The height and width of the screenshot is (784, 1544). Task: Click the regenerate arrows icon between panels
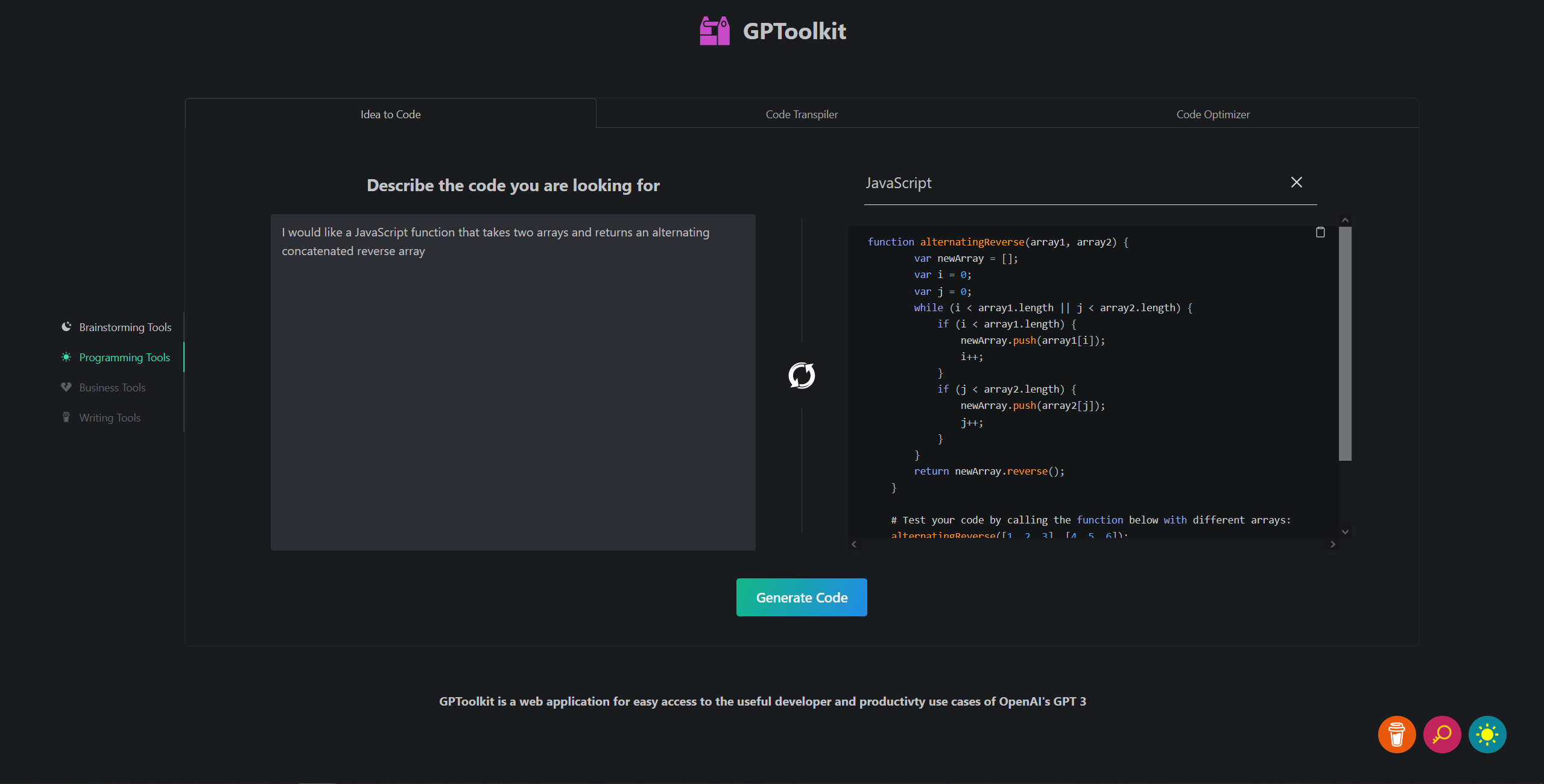coord(802,375)
